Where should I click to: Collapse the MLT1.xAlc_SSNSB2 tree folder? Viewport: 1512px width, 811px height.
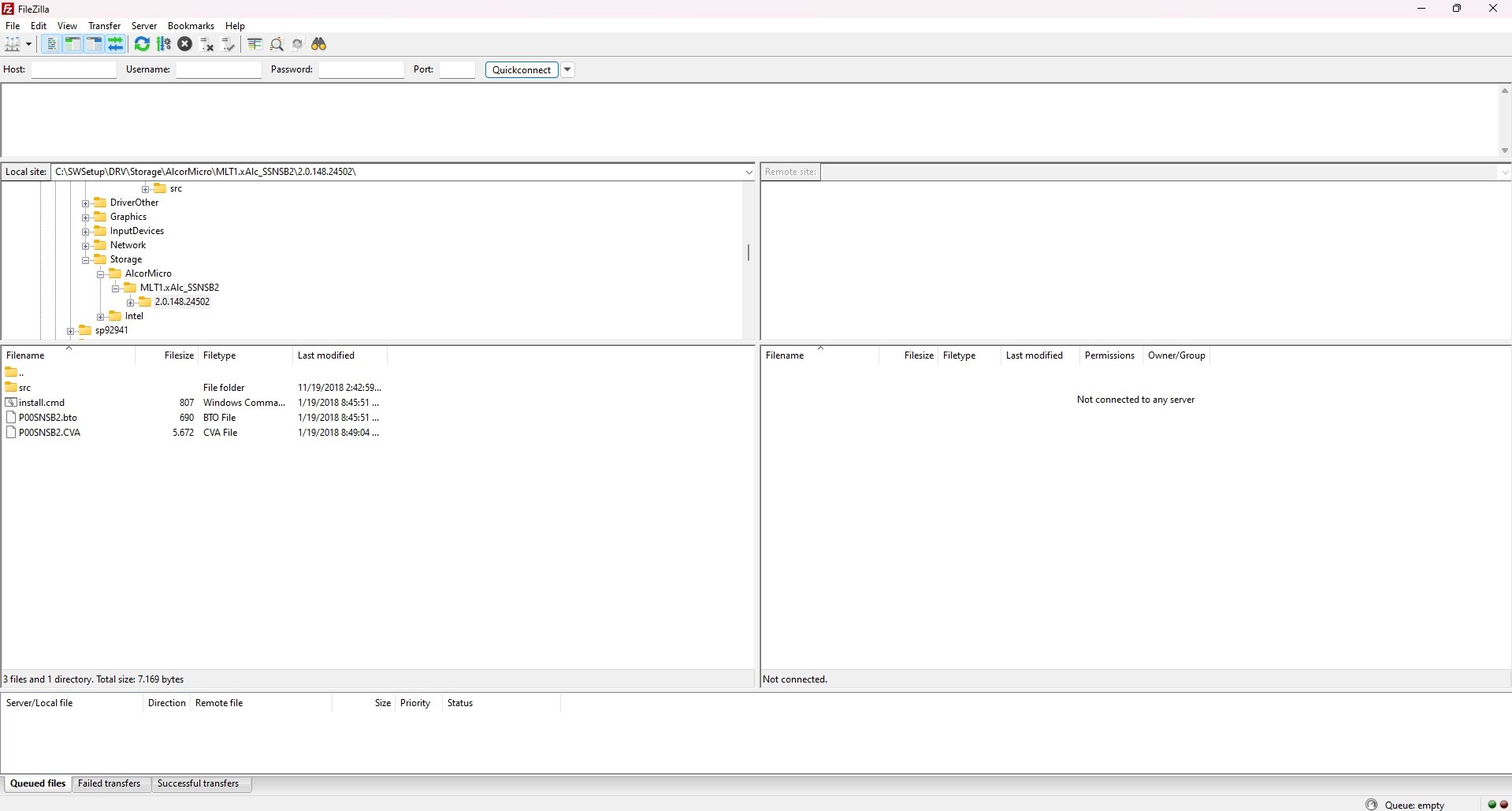point(116,288)
